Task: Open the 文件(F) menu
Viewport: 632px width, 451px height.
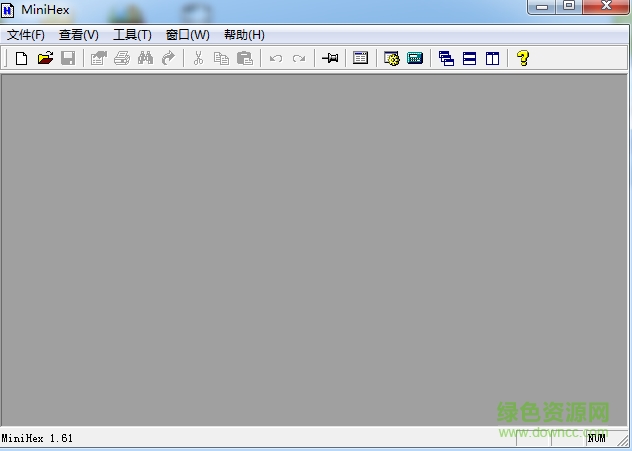Action: coord(26,35)
